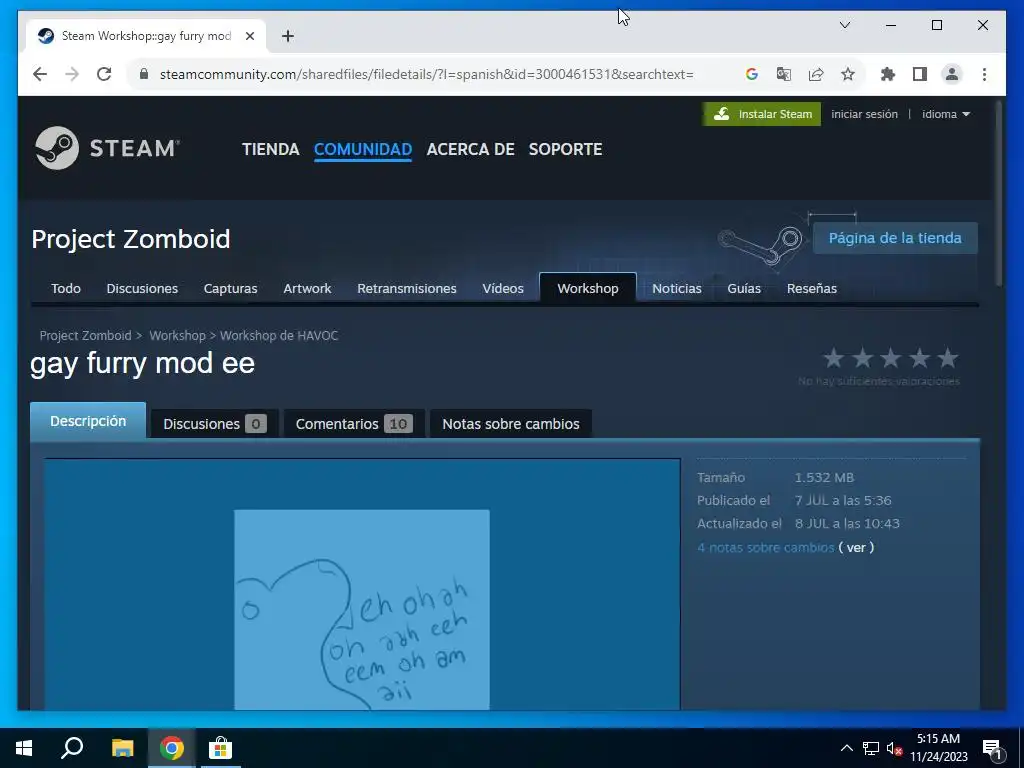Show hidden system tray icons
Viewport: 1024px width, 768px height.
pos(846,748)
